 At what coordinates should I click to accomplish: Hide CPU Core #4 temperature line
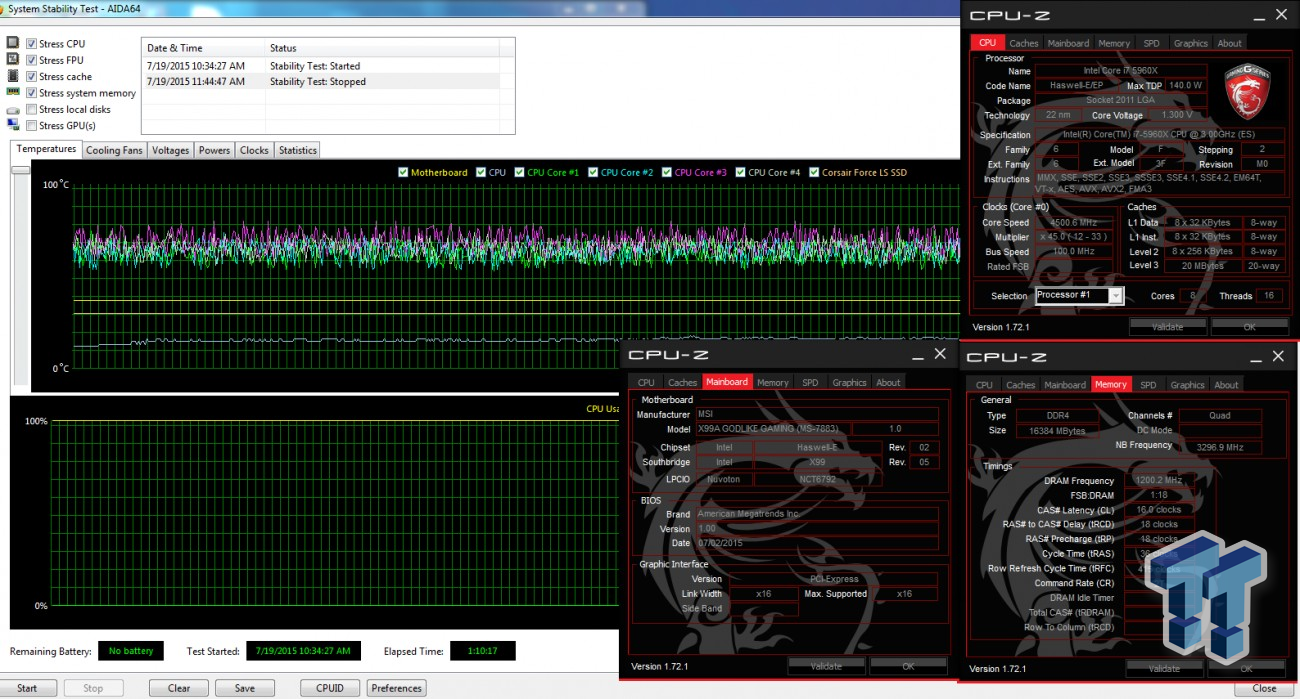[741, 172]
